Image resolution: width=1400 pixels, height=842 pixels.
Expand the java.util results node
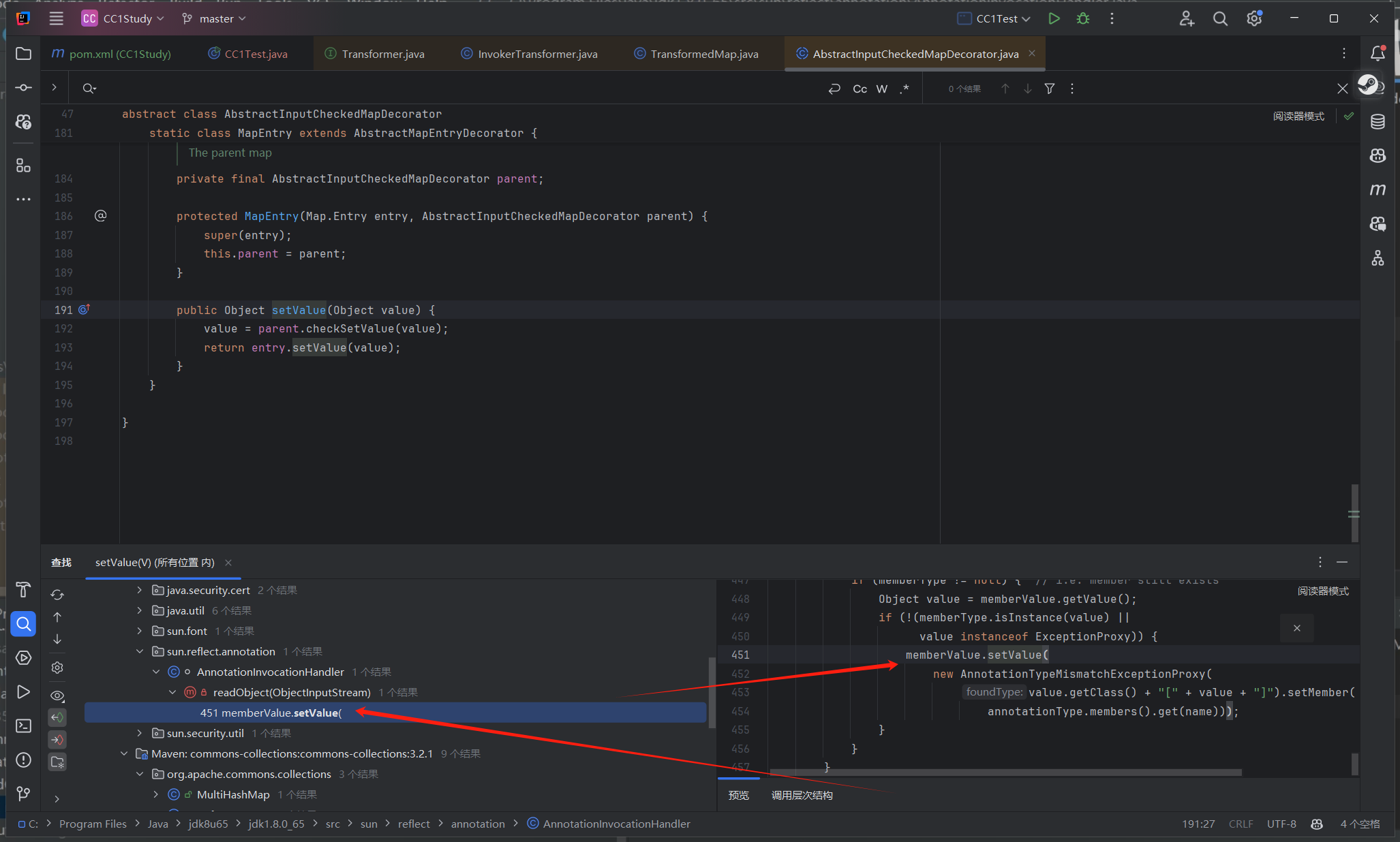pos(139,610)
